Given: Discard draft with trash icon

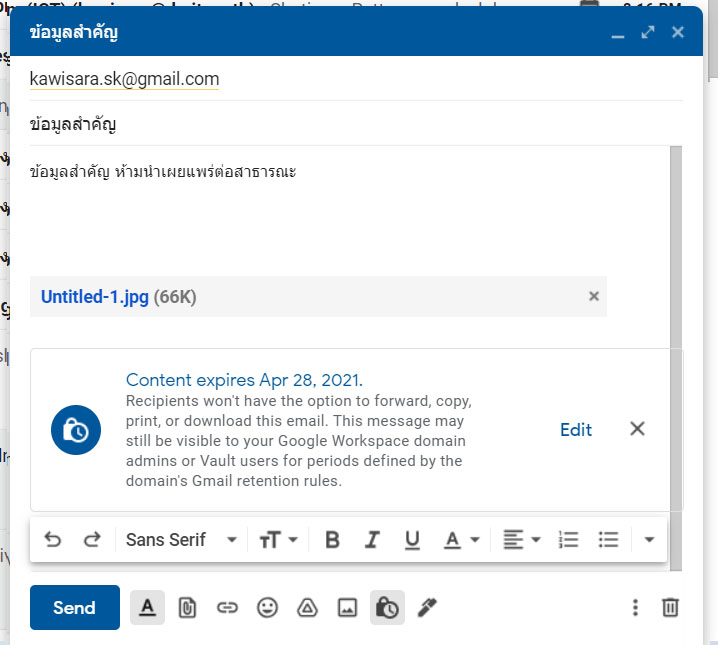Looking at the screenshot, I should point(670,607).
